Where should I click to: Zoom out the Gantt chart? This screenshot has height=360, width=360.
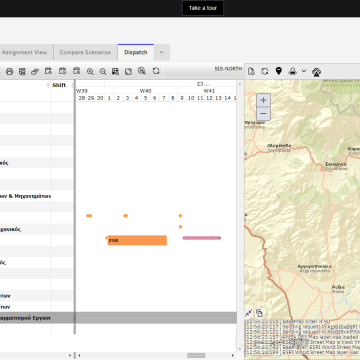(x=103, y=71)
